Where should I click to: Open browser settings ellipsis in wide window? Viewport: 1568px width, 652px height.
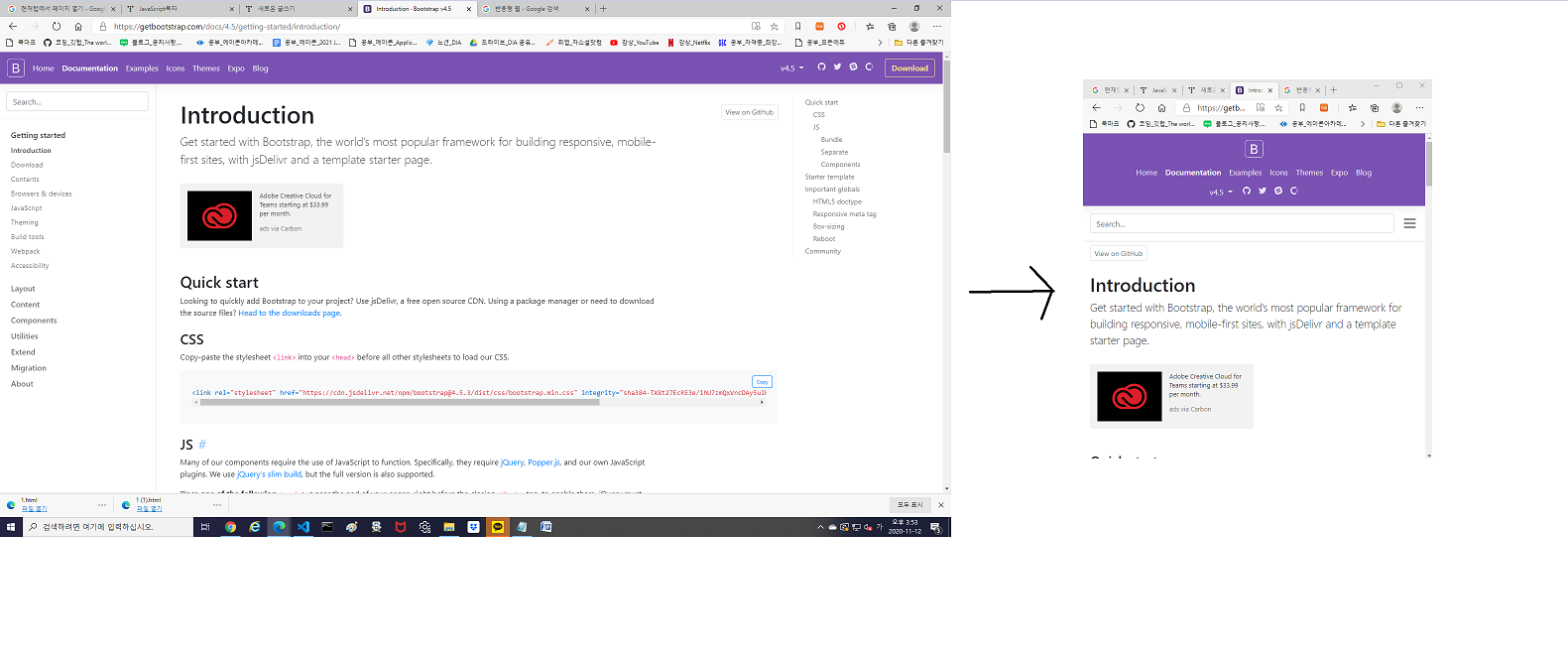(937, 26)
